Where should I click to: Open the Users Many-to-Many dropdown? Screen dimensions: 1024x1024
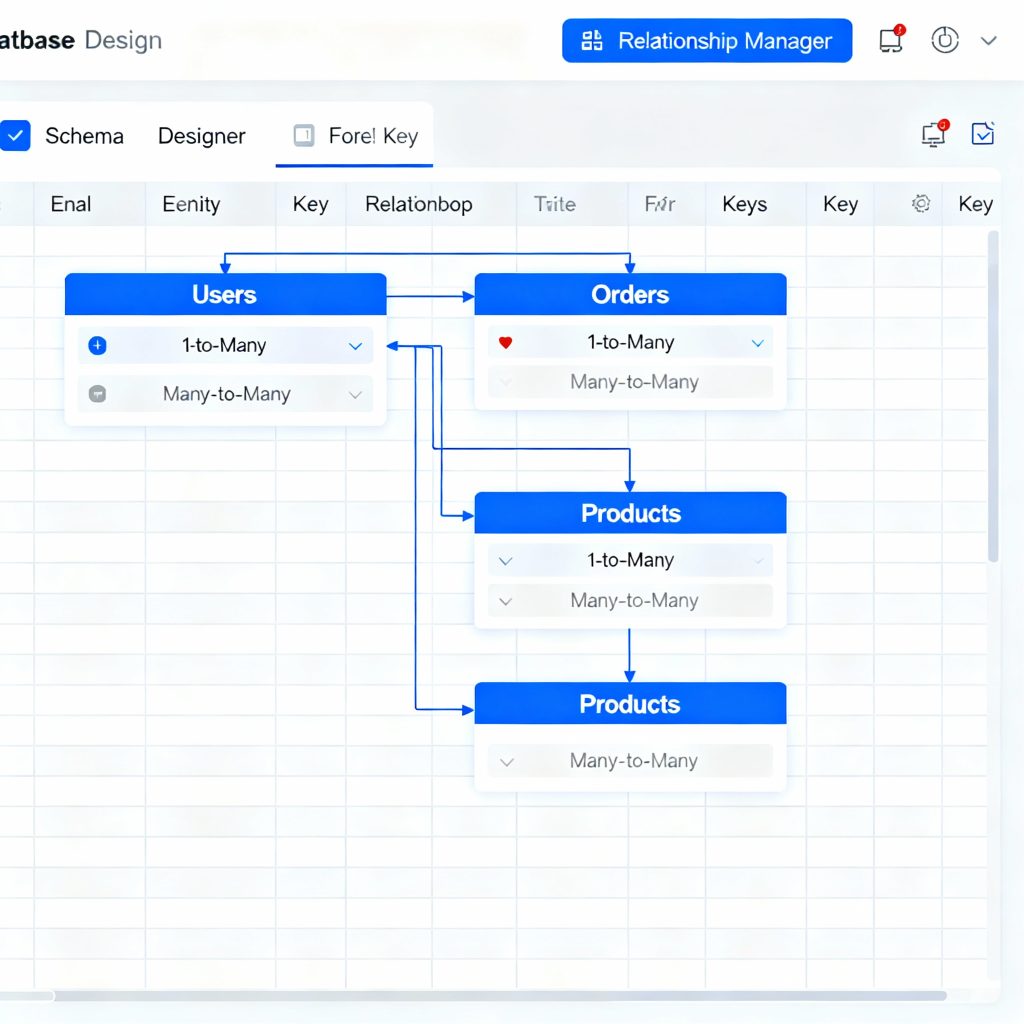coord(355,394)
